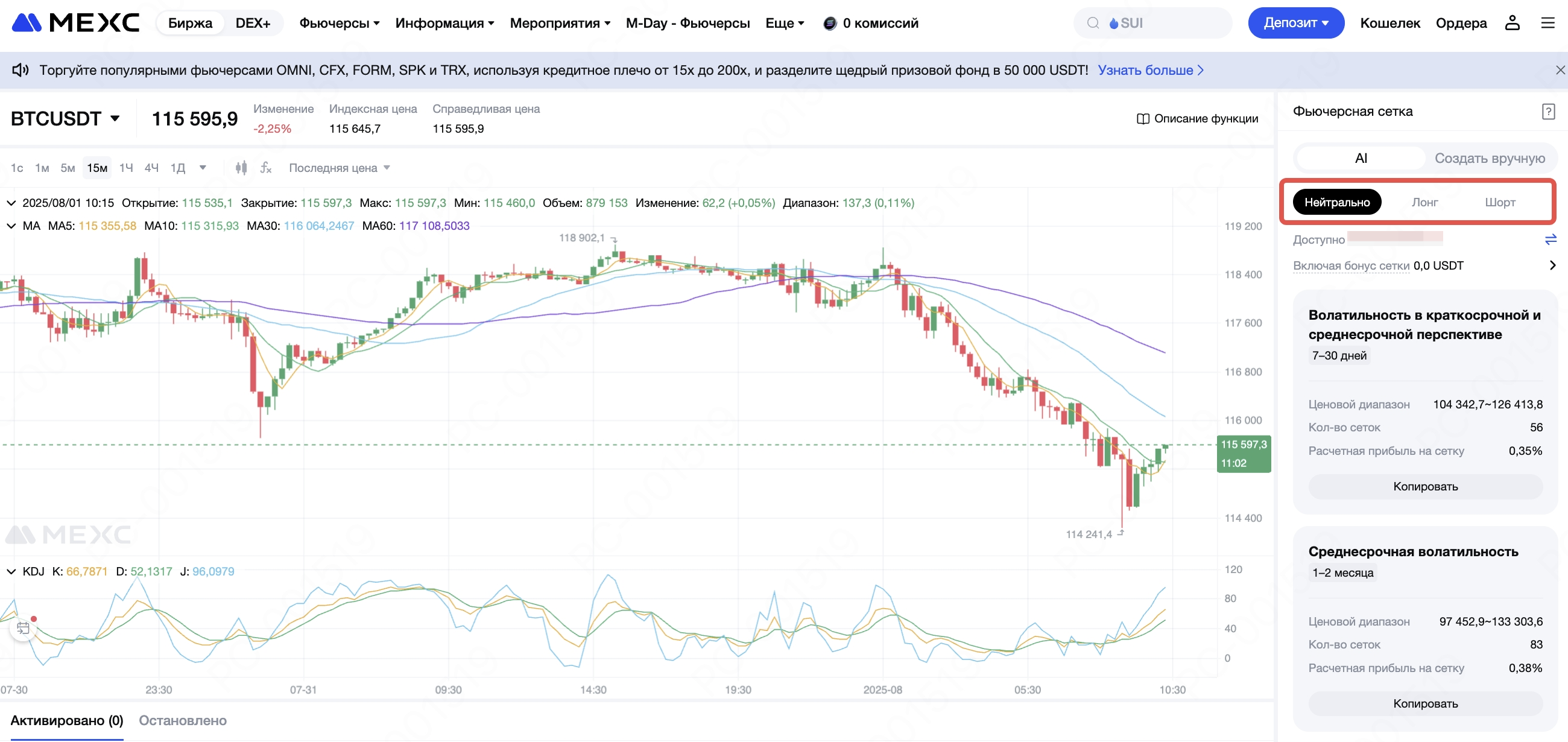
Task: Collapse the KDJ indicator row
Action: (x=11, y=571)
